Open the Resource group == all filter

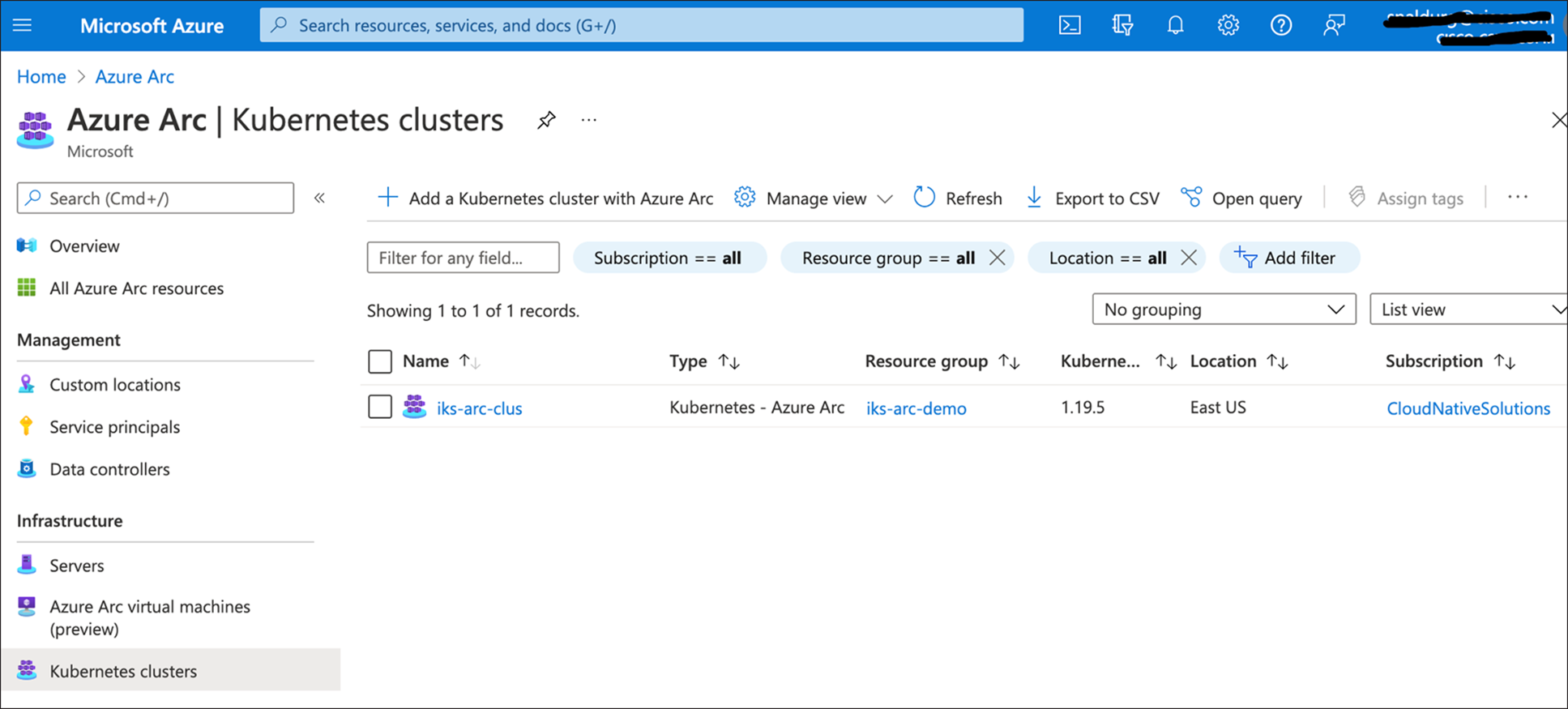click(x=888, y=258)
